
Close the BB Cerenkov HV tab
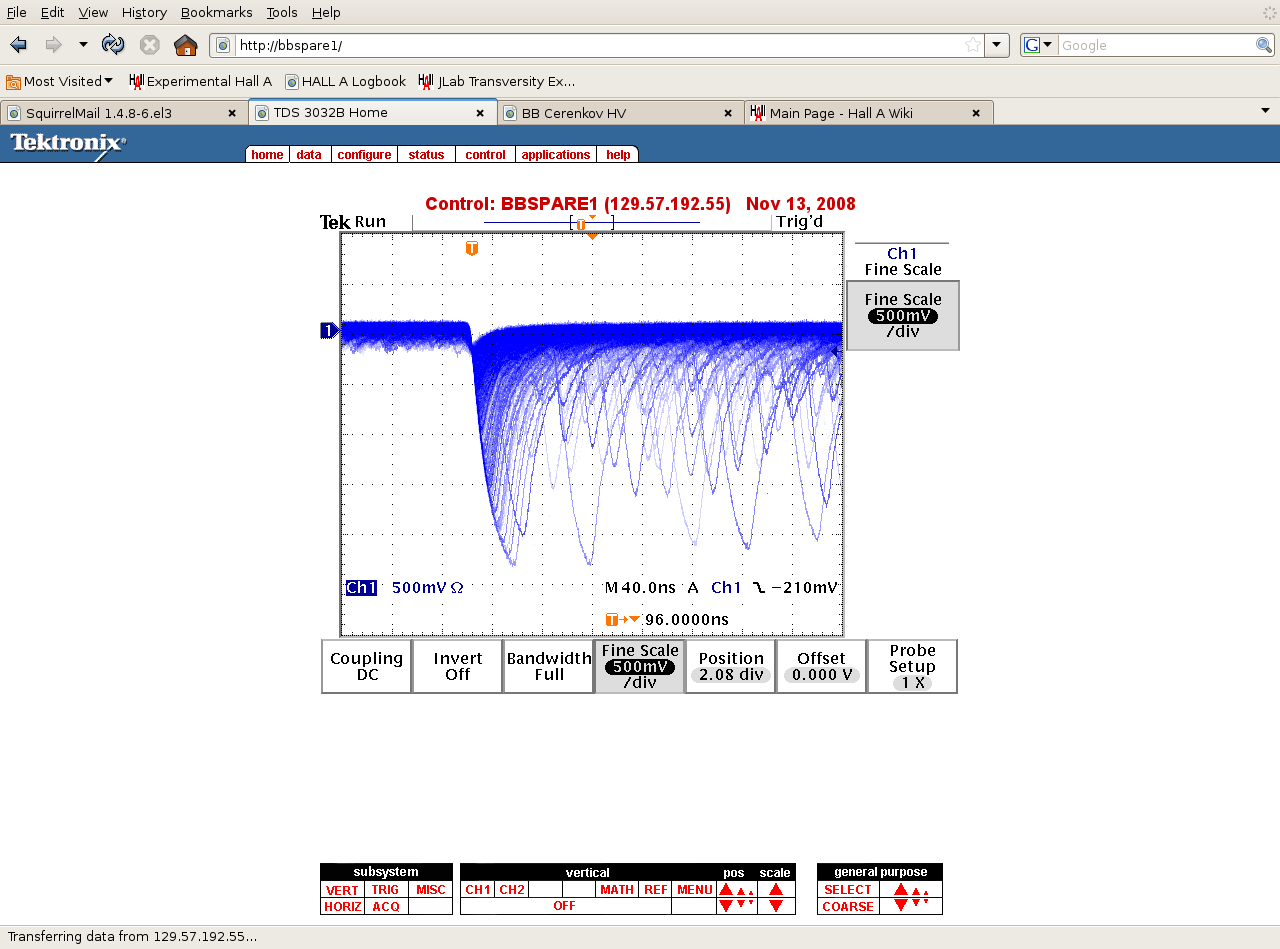pyautogui.click(x=728, y=113)
